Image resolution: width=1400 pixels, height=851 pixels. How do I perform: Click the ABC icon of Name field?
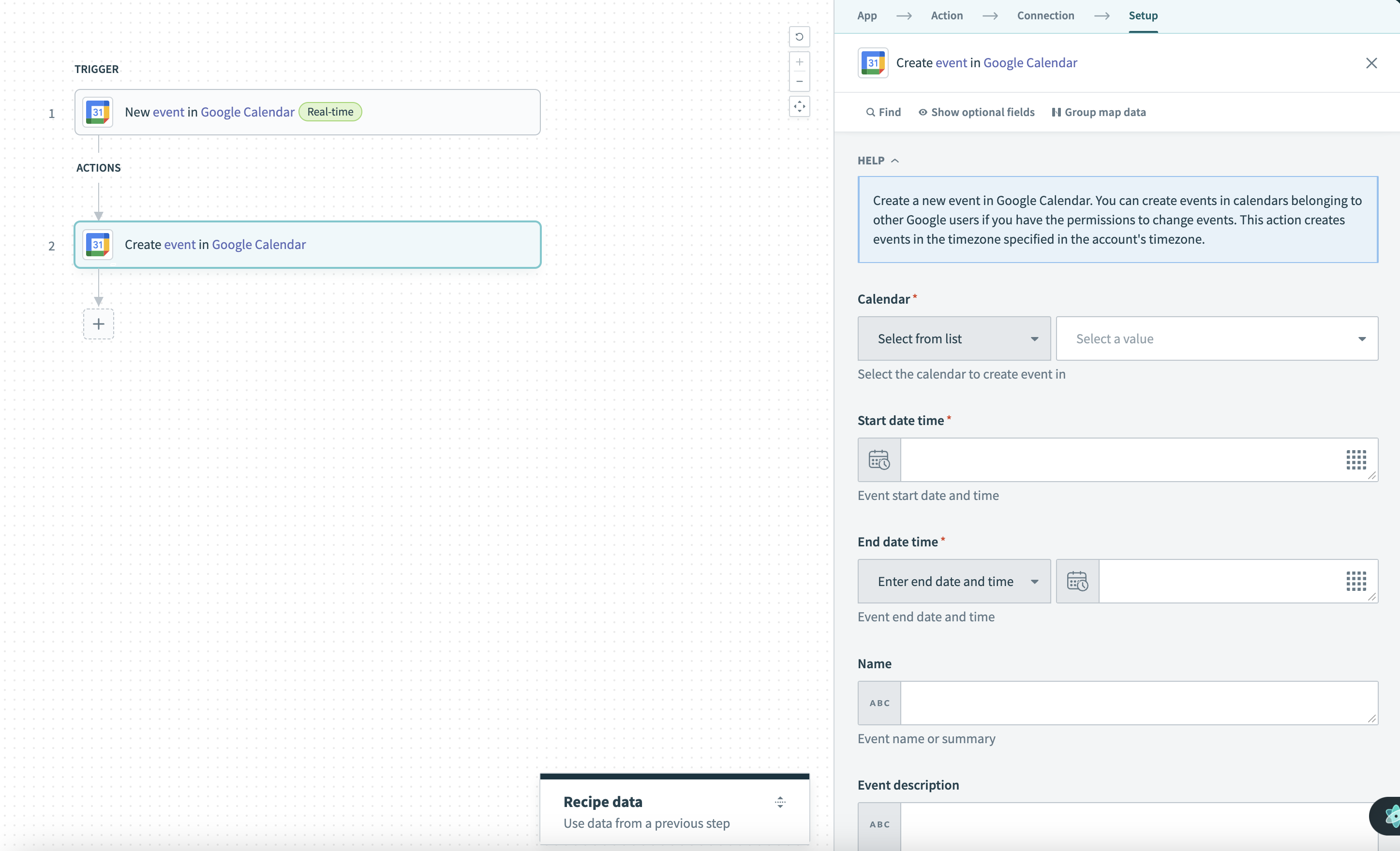879,703
